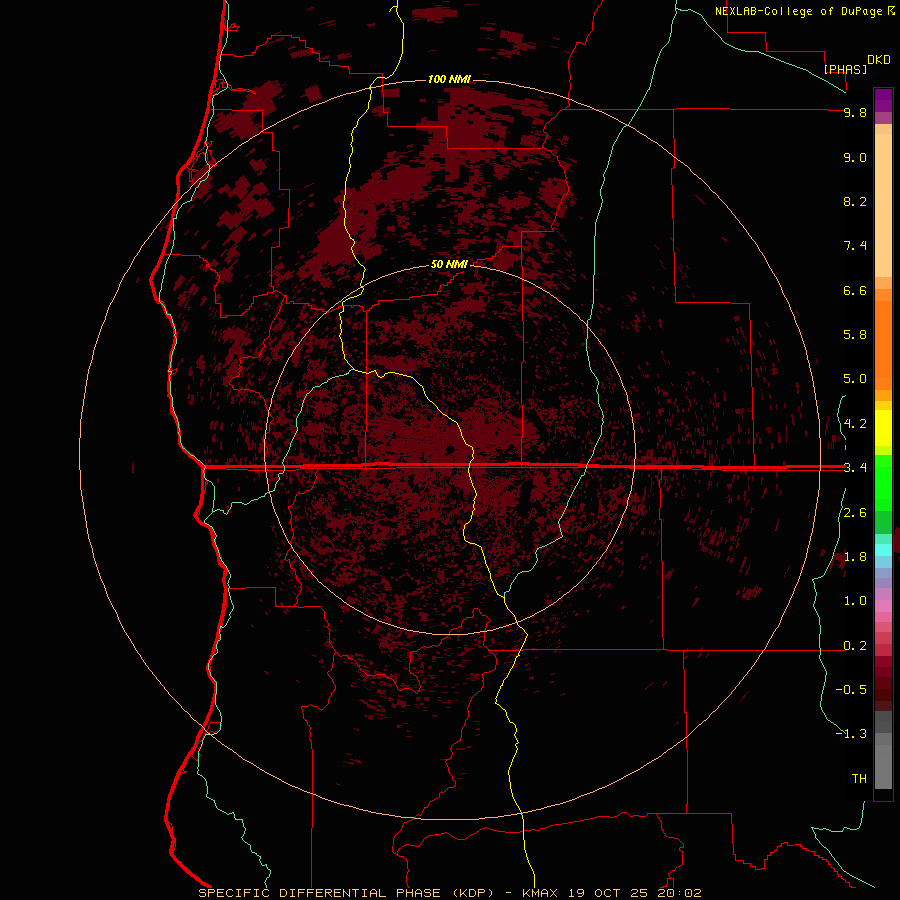Click the 7.4 scale value
Image resolution: width=900 pixels, height=900 pixels.
855,246
